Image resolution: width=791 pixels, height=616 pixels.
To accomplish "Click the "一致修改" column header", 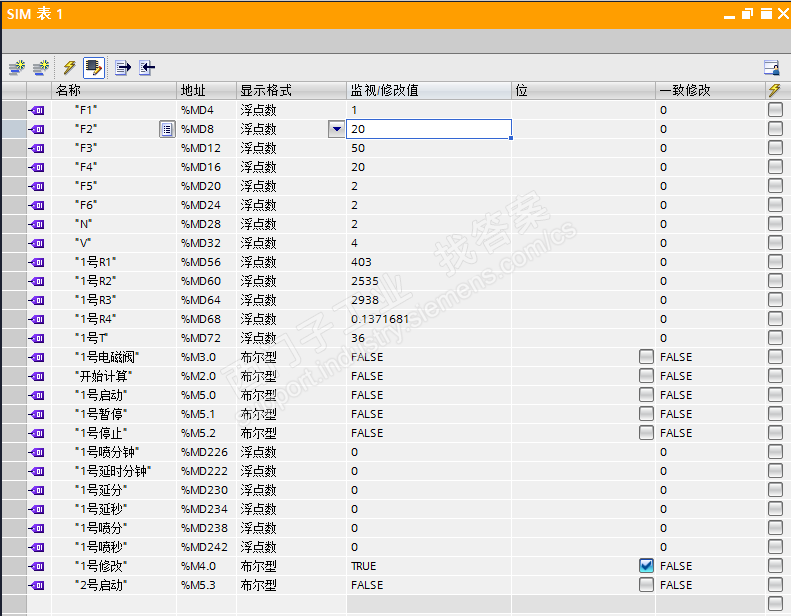I will pos(710,90).
